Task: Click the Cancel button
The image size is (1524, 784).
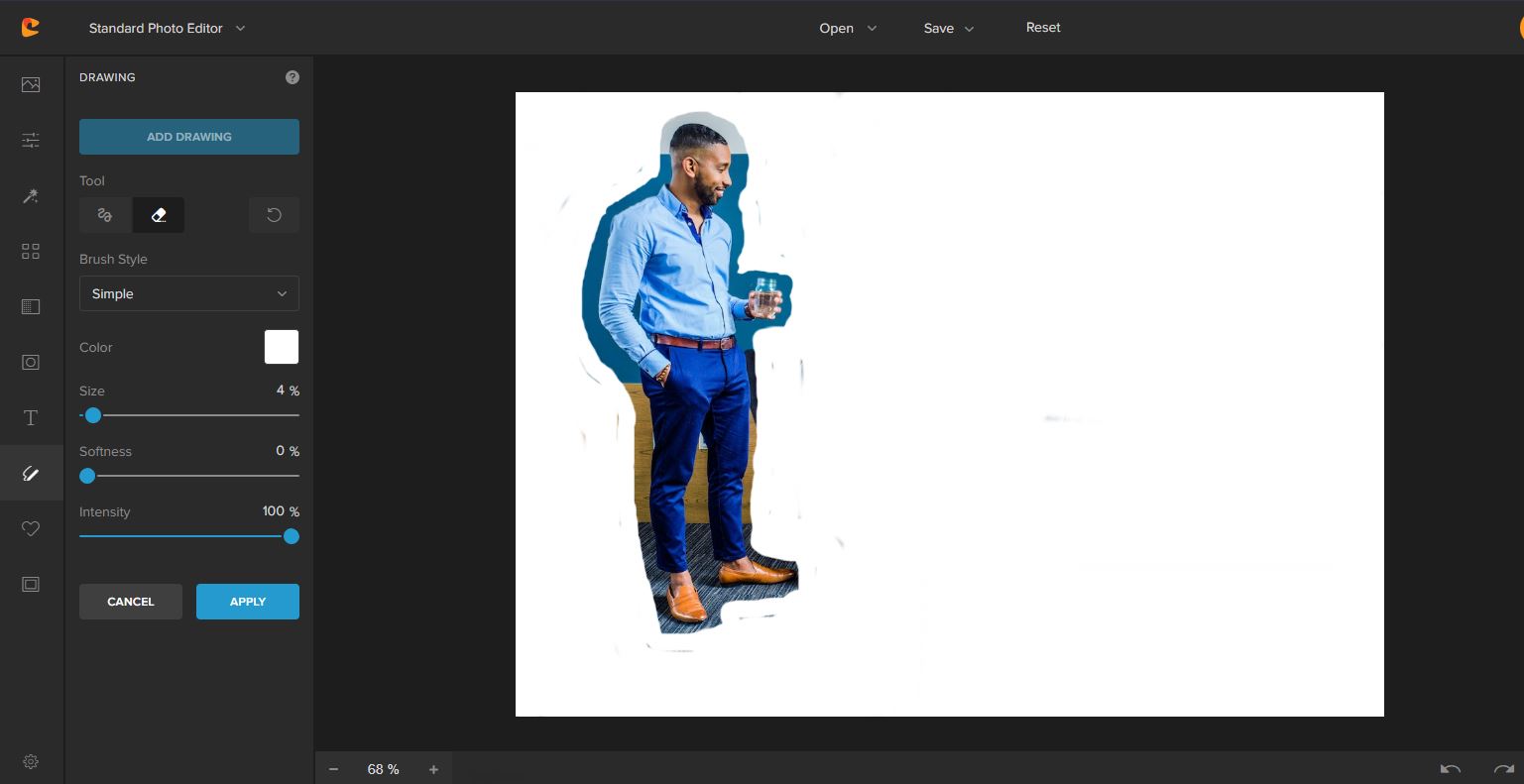Action: click(130, 602)
